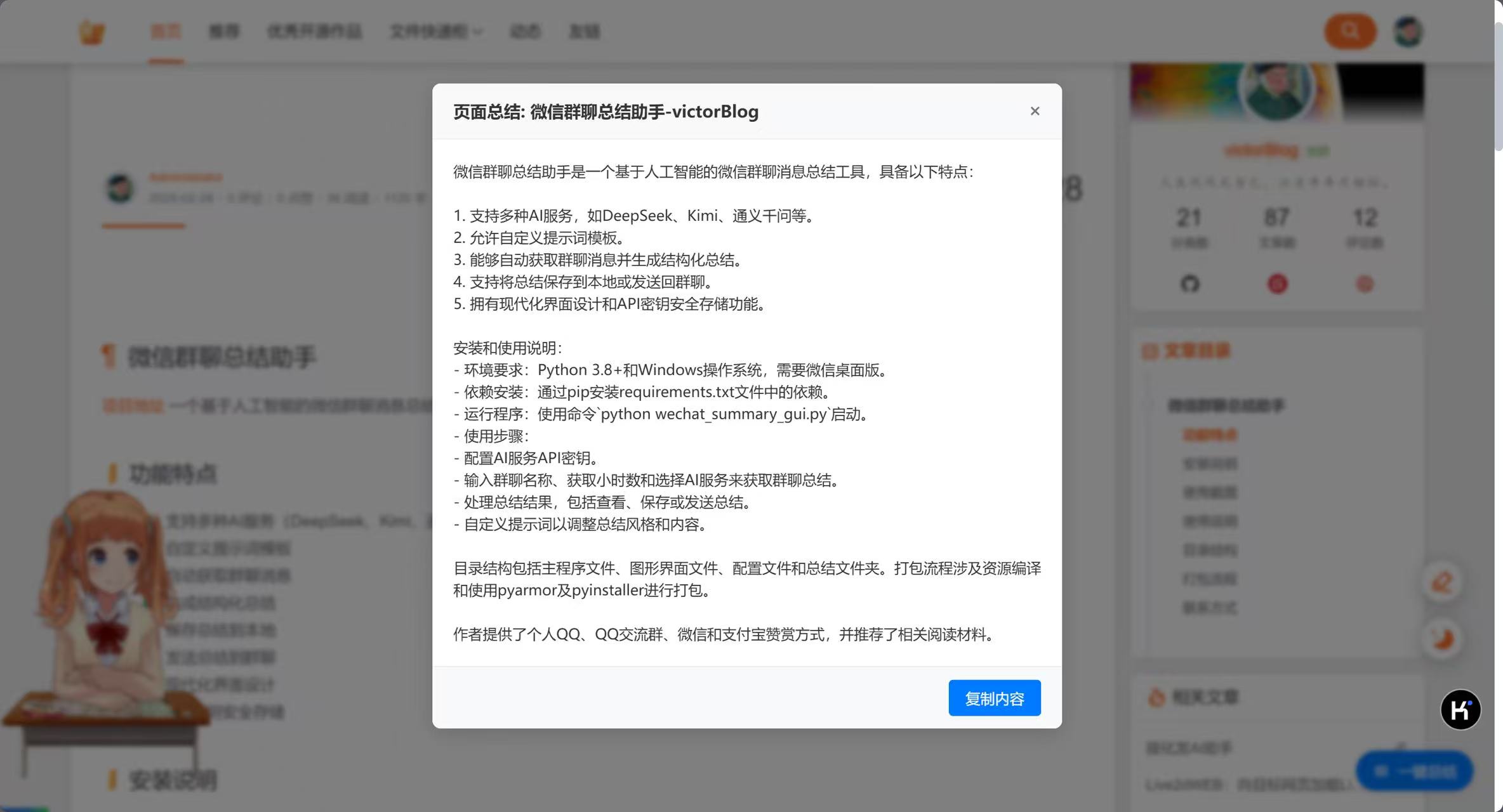Click the pencil floating button on right edge

[1442, 582]
